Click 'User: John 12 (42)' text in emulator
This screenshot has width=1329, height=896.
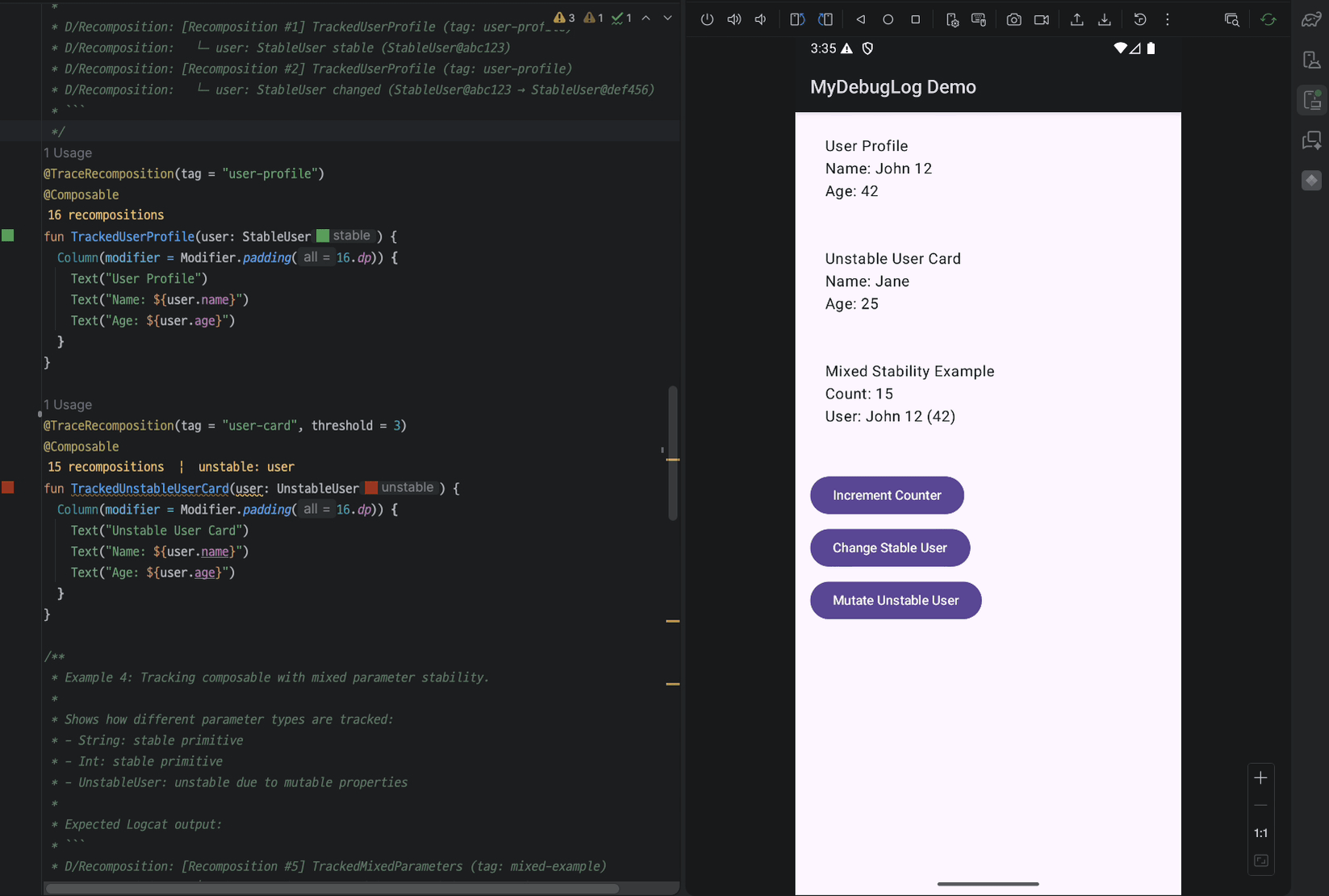(890, 416)
